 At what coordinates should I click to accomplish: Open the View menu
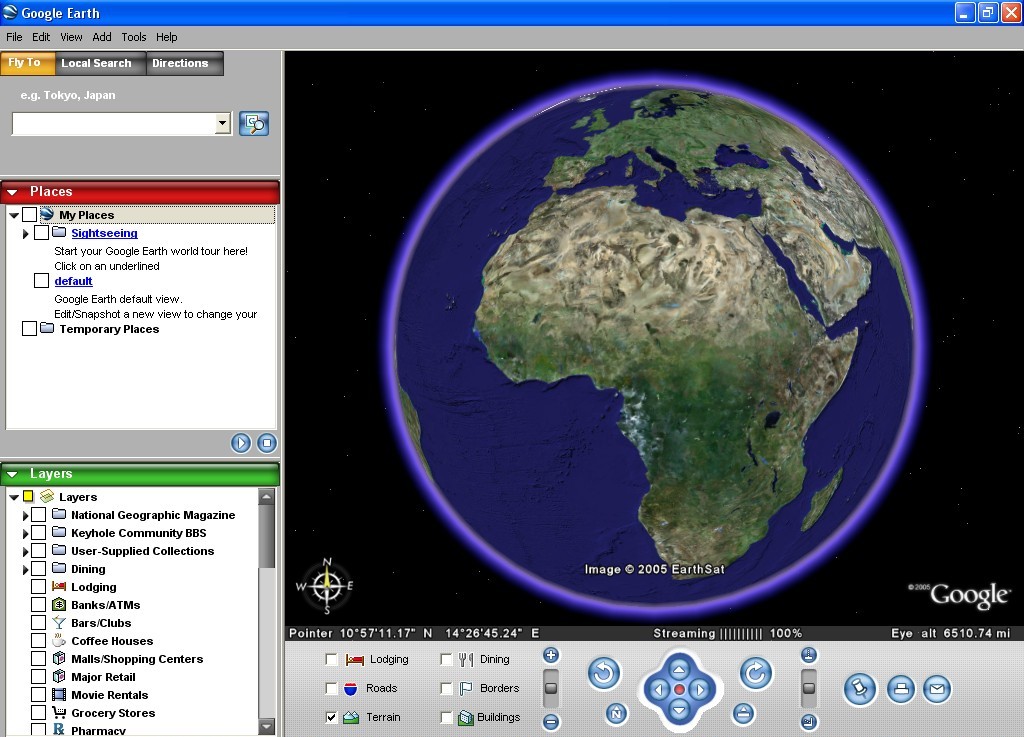point(71,37)
